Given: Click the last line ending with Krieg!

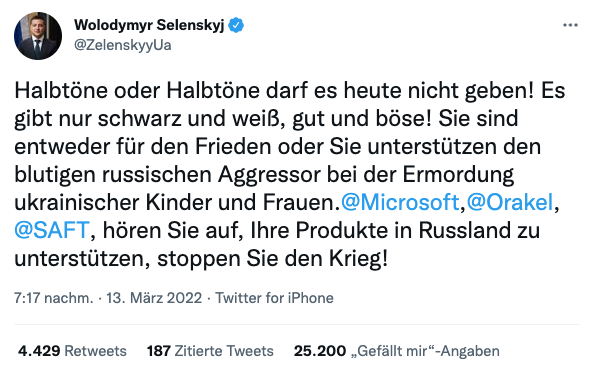Looking at the screenshot, I should pos(201,259).
